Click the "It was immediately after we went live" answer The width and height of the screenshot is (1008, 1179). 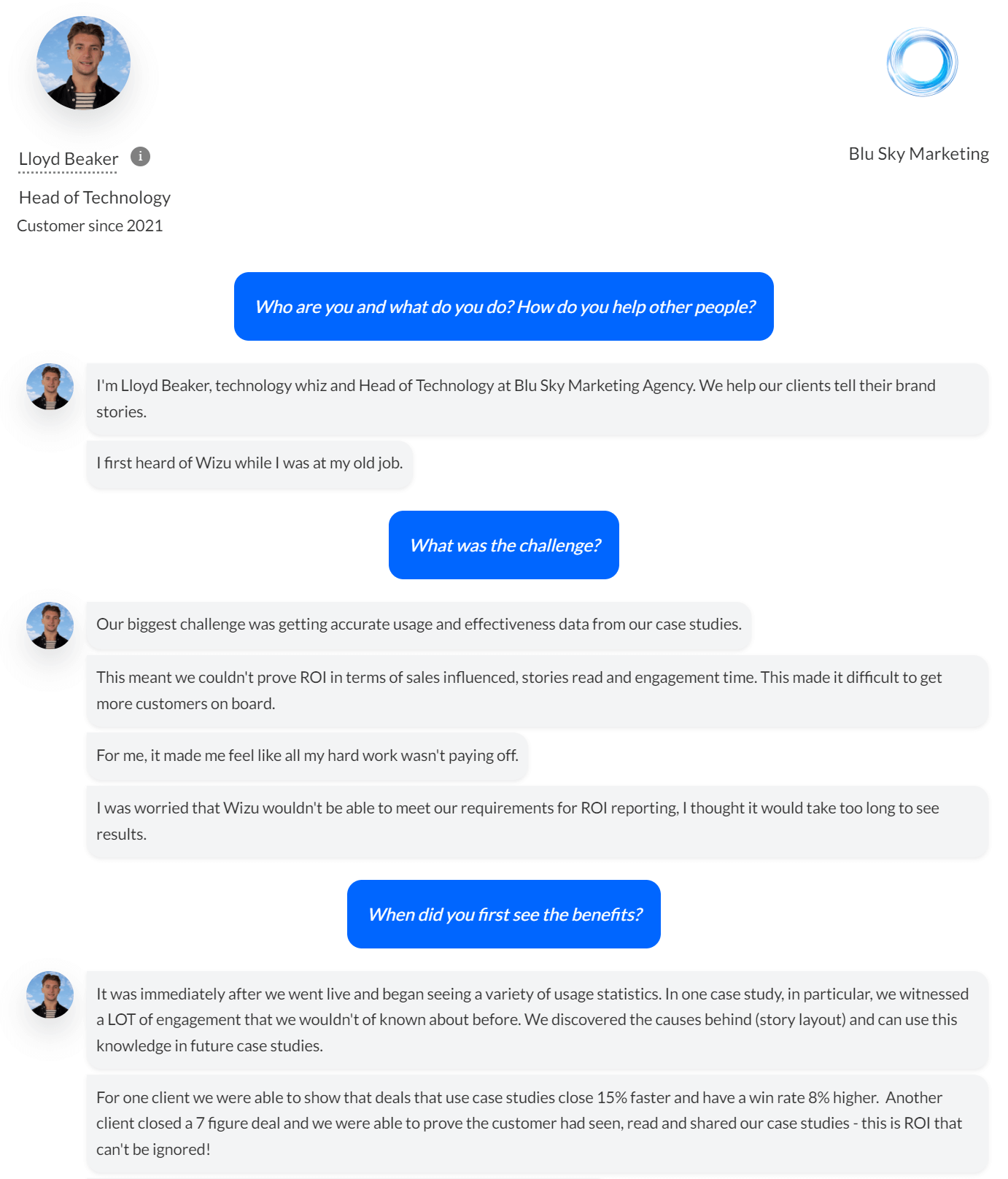(x=536, y=1019)
